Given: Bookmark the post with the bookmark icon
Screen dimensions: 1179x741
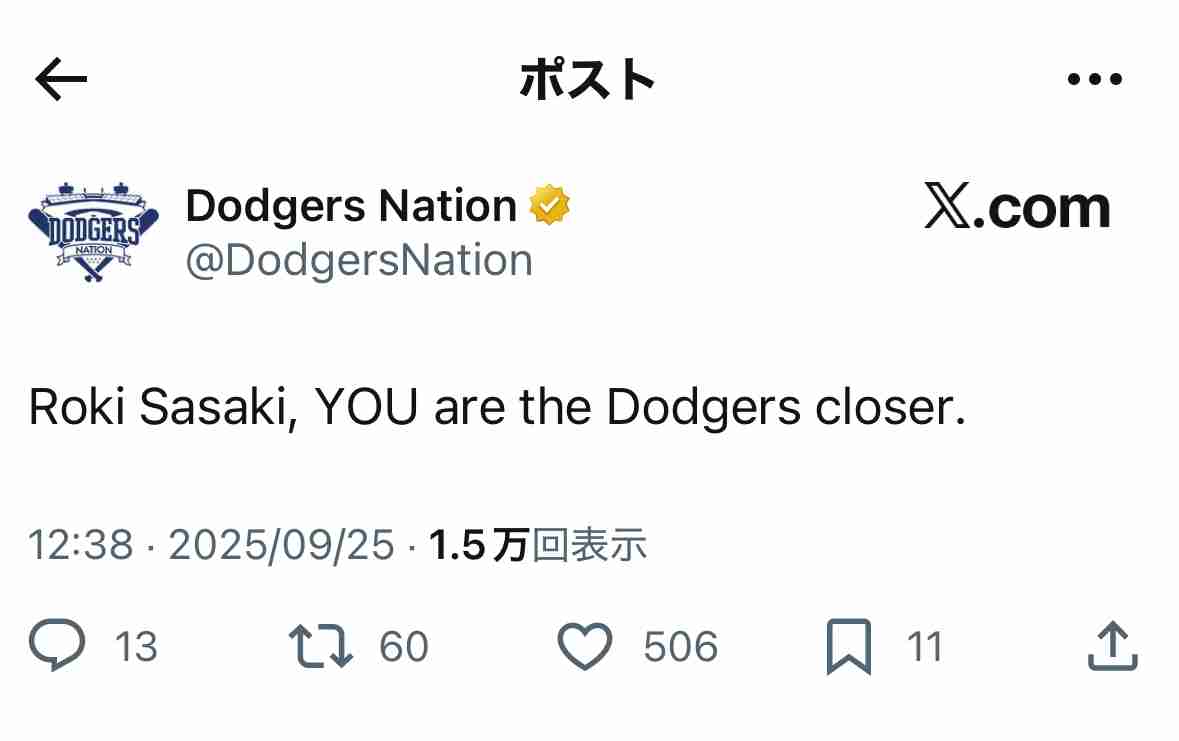Looking at the screenshot, I should coord(849,646).
